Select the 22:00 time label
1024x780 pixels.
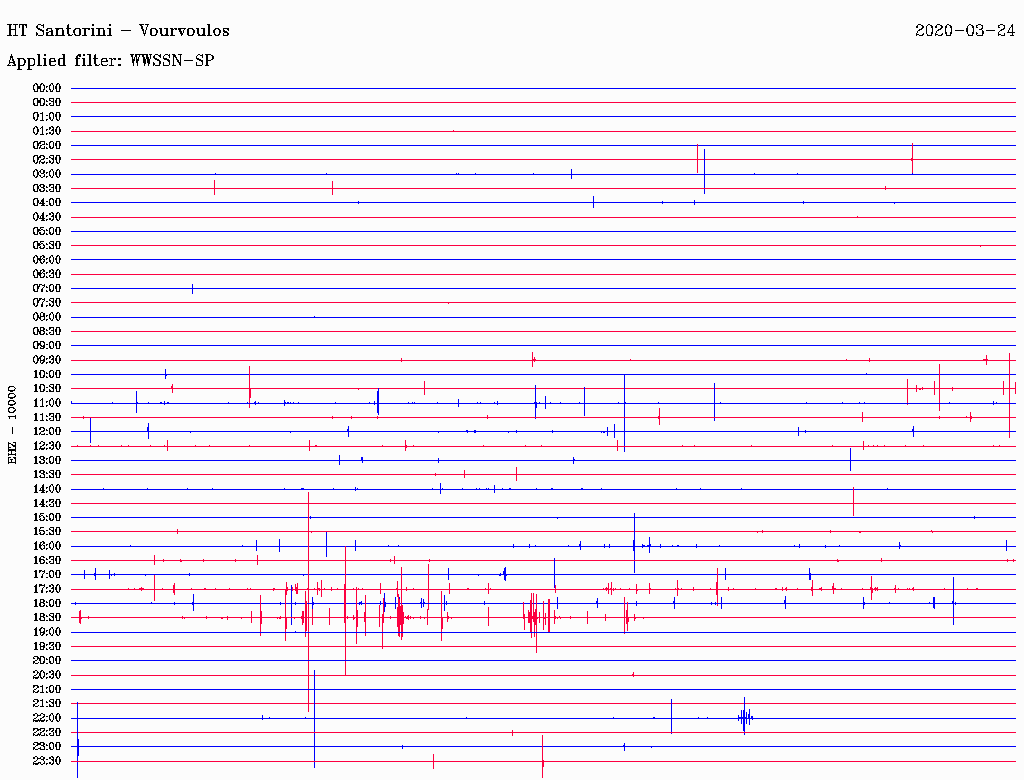click(x=47, y=718)
